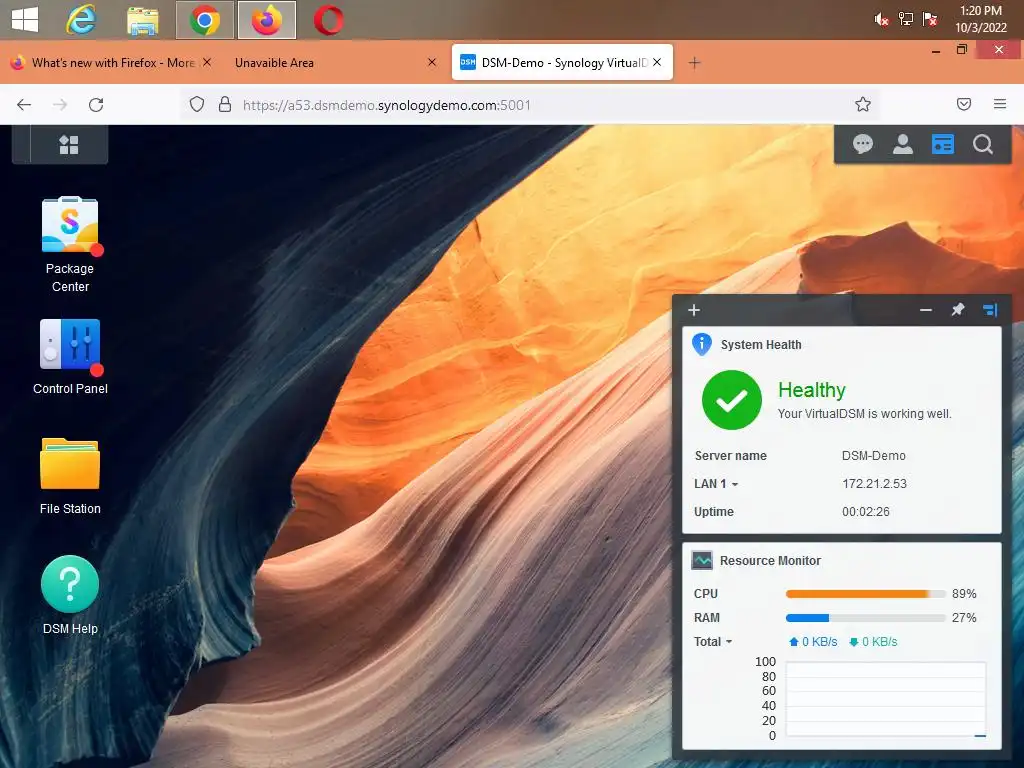The image size is (1024, 768).
Task: Click the Resource Monitor graph icon
Action: click(x=702, y=560)
